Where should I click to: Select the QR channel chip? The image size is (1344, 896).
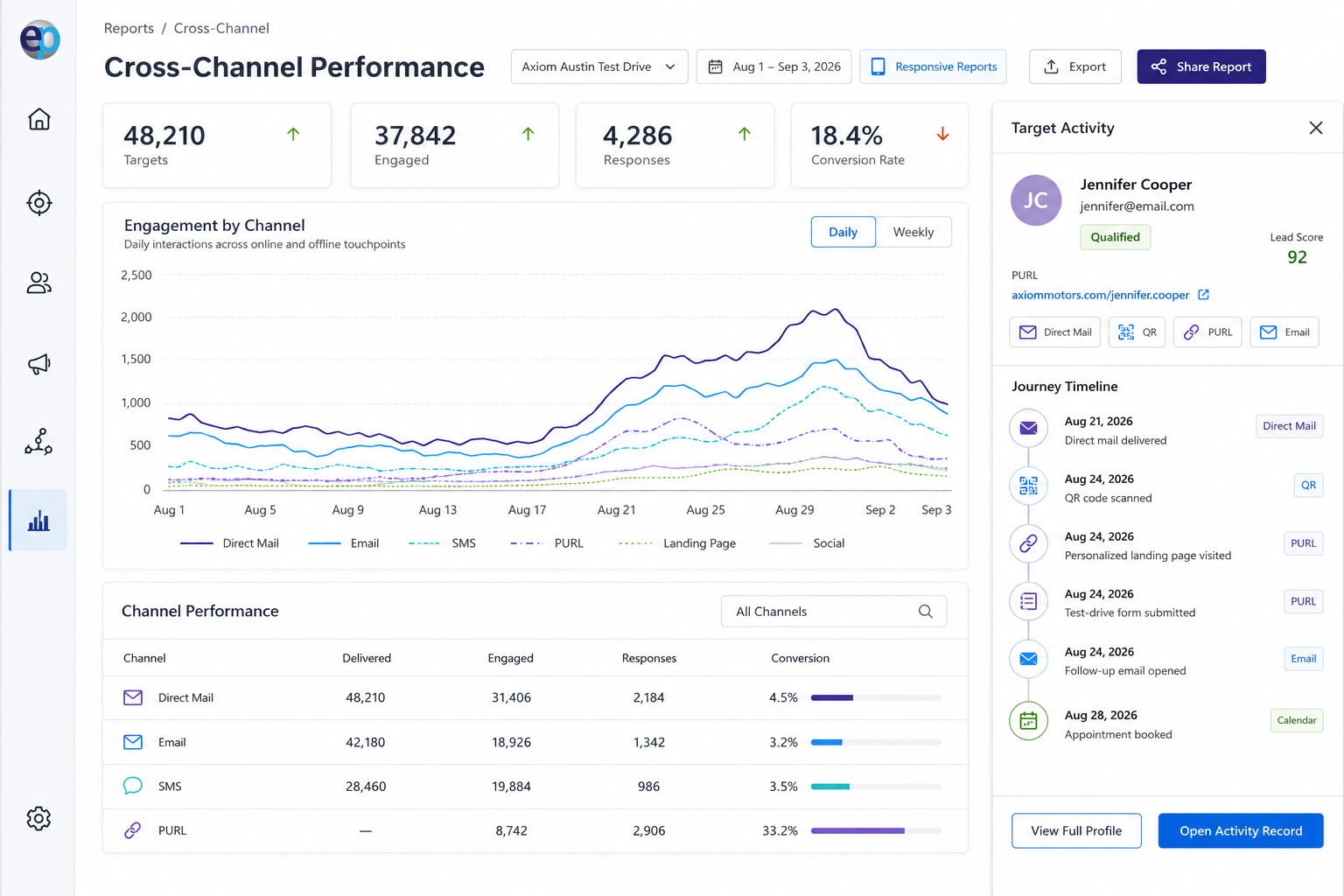click(x=1137, y=332)
